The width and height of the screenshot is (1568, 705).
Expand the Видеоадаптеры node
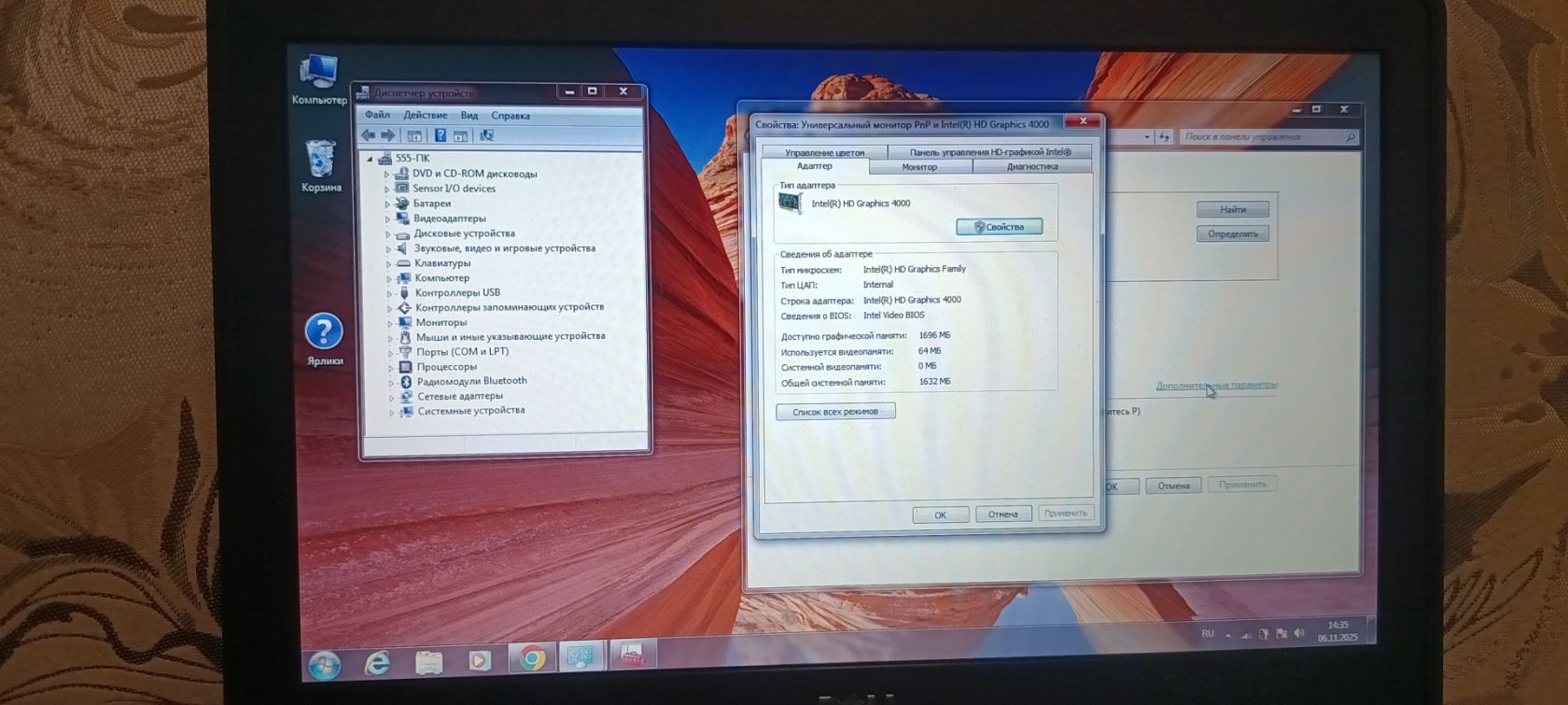coord(387,219)
